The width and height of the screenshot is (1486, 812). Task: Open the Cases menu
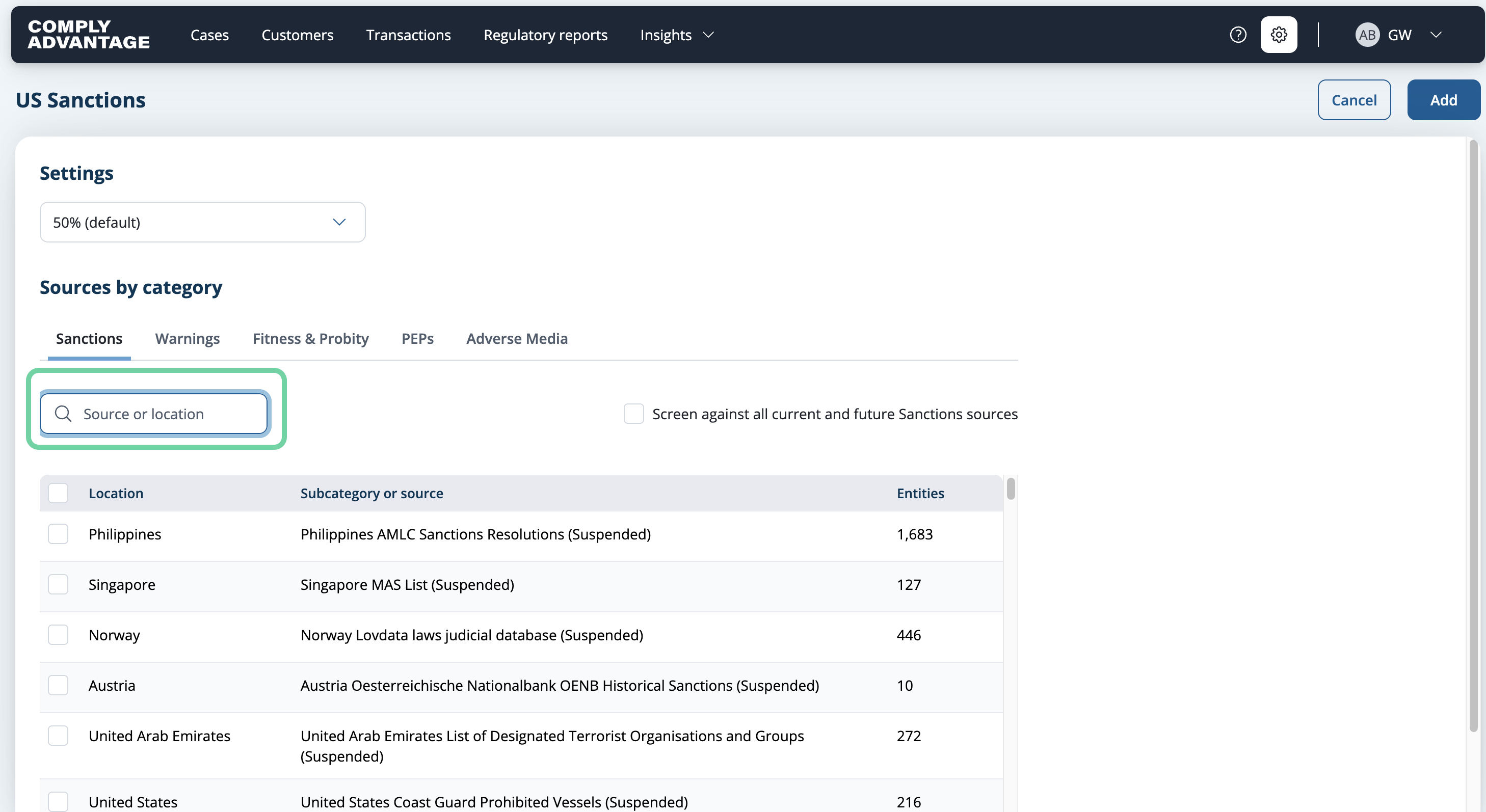pos(210,35)
